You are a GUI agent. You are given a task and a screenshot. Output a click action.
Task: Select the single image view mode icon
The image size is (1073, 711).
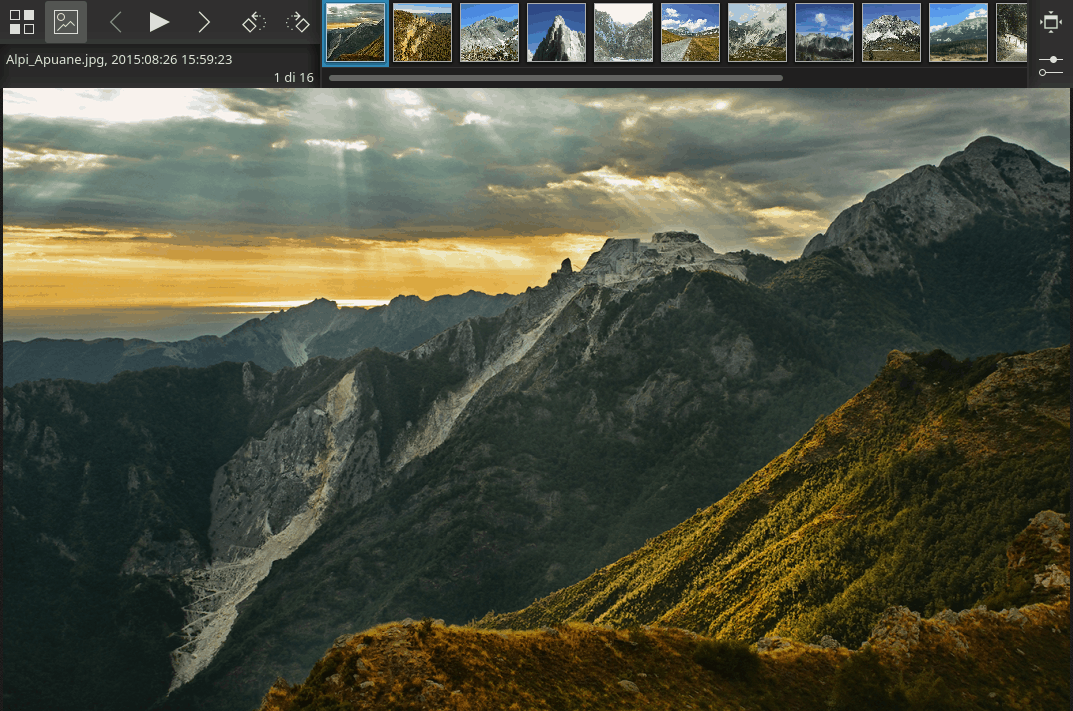click(66, 22)
